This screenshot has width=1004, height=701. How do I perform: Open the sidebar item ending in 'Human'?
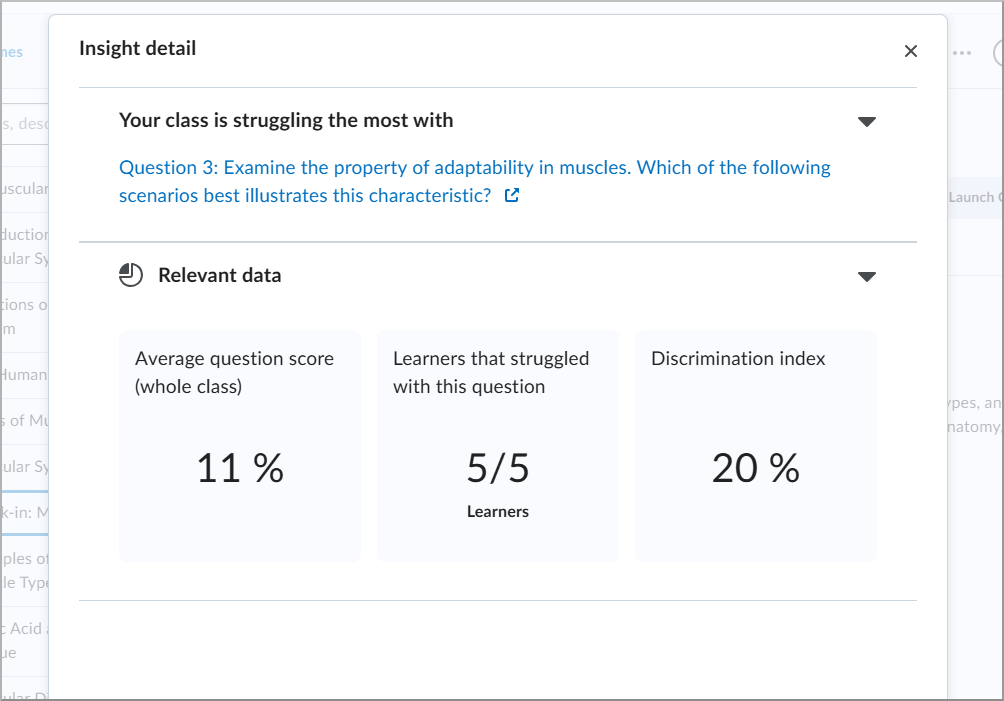pyautogui.click(x=24, y=375)
